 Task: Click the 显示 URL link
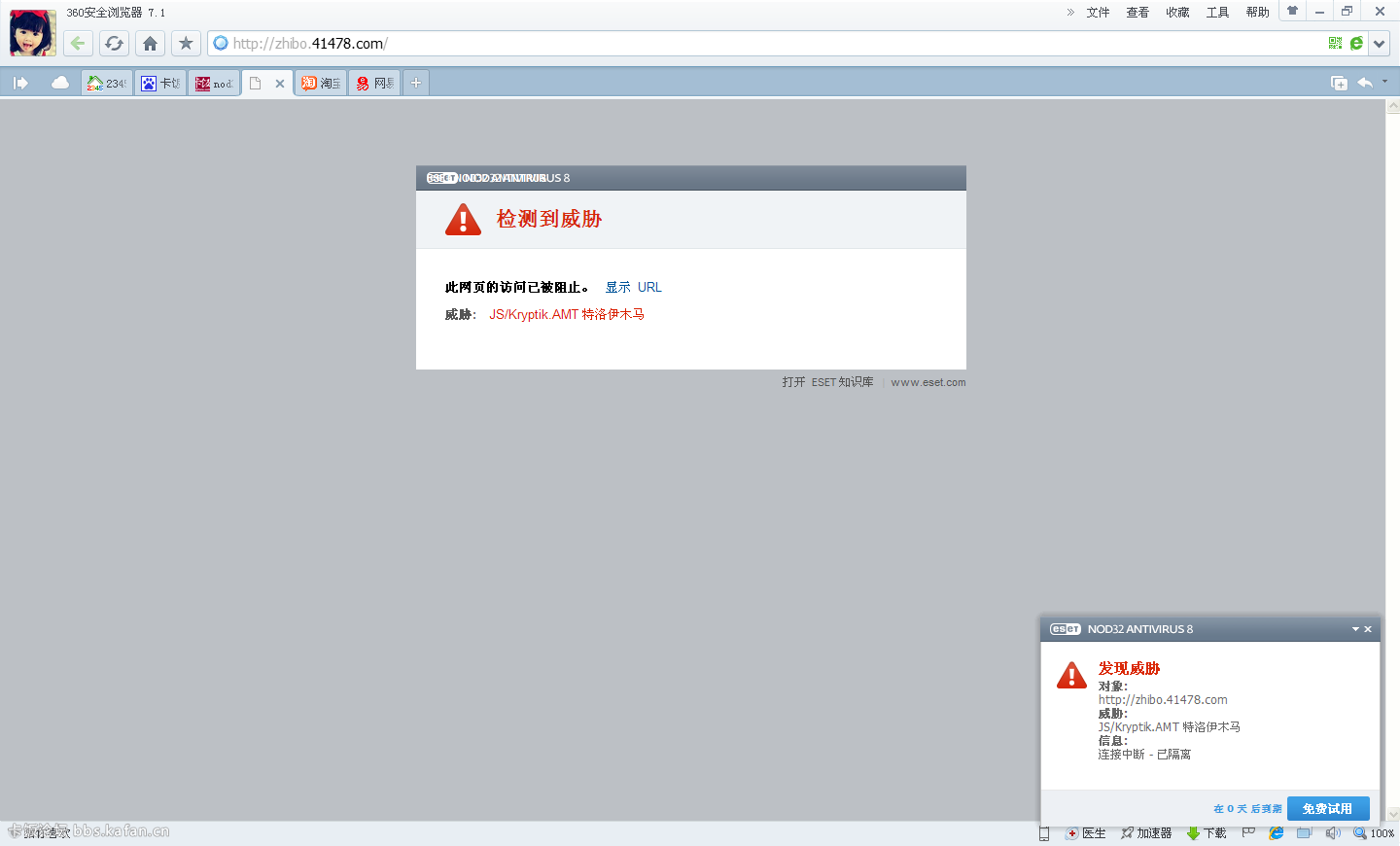[x=633, y=287]
